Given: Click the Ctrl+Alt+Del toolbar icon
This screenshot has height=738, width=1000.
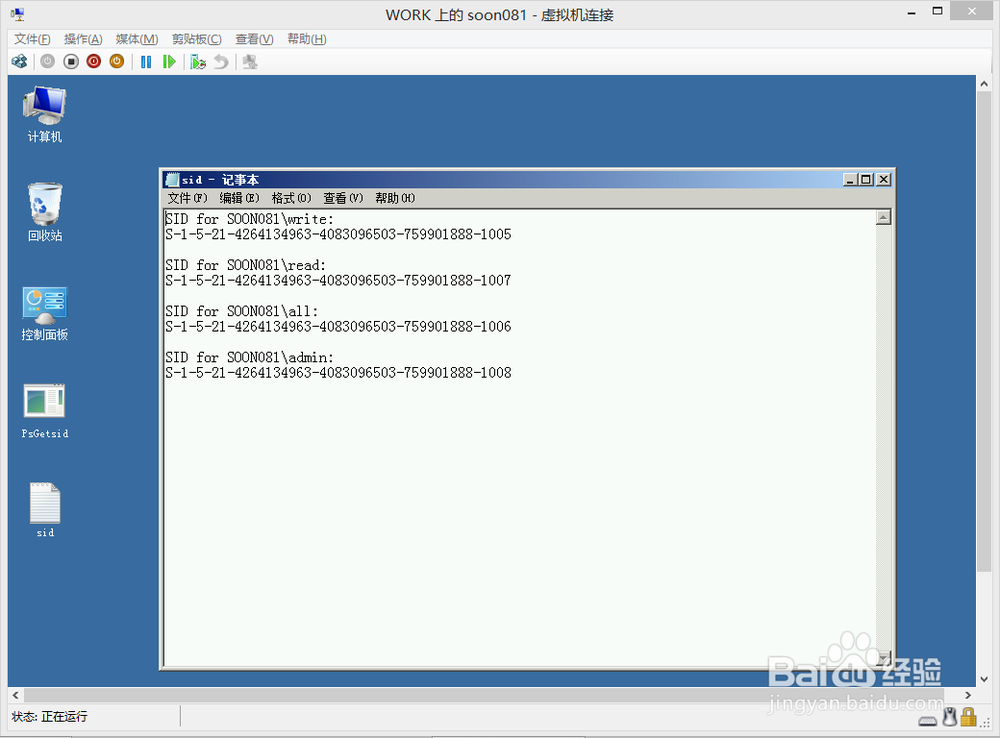Looking at the screenshot, I should tap(20, 62).
